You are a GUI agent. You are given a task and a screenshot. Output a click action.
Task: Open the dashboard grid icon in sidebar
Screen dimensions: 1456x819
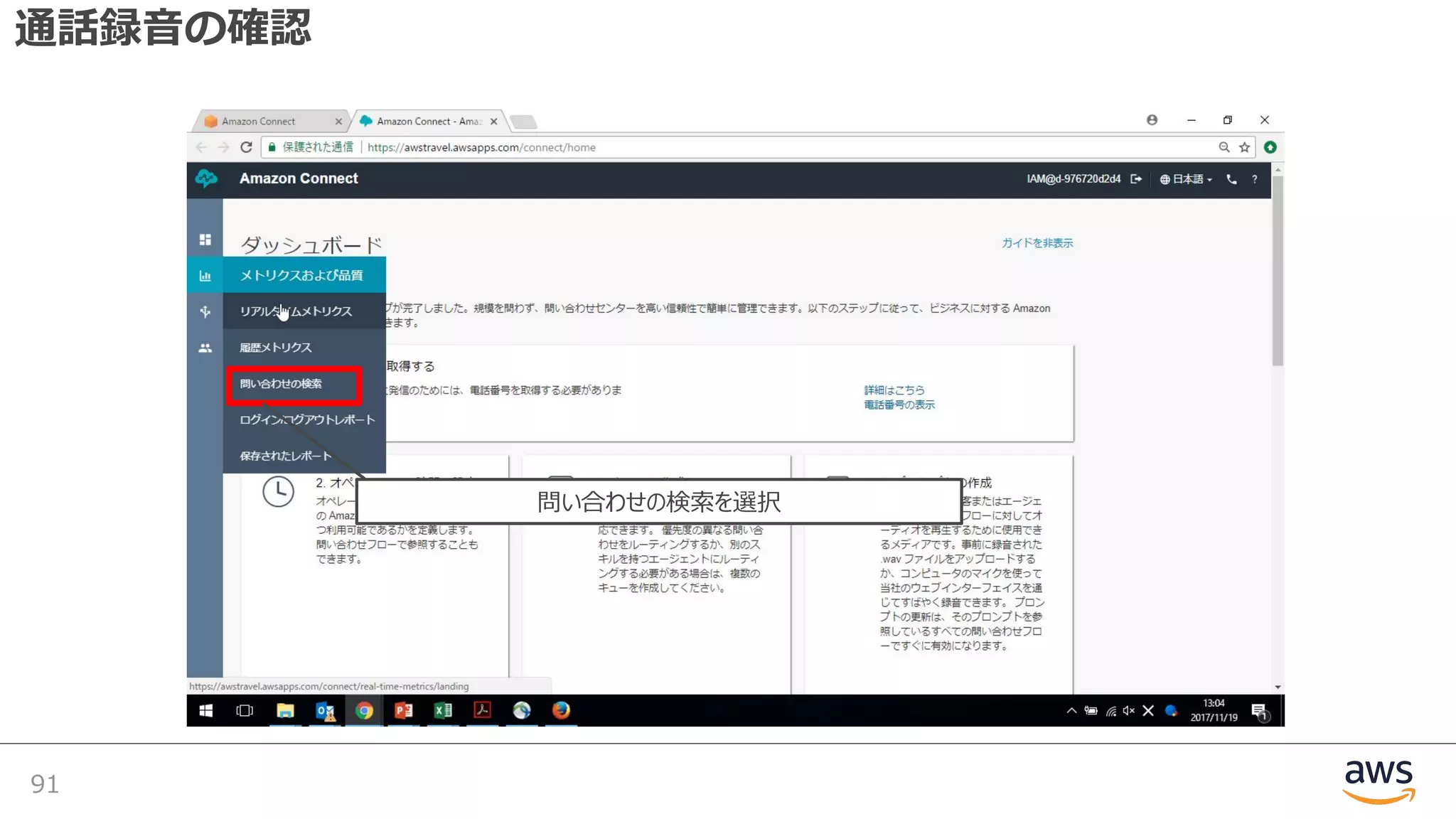click(x=205, y=240)
